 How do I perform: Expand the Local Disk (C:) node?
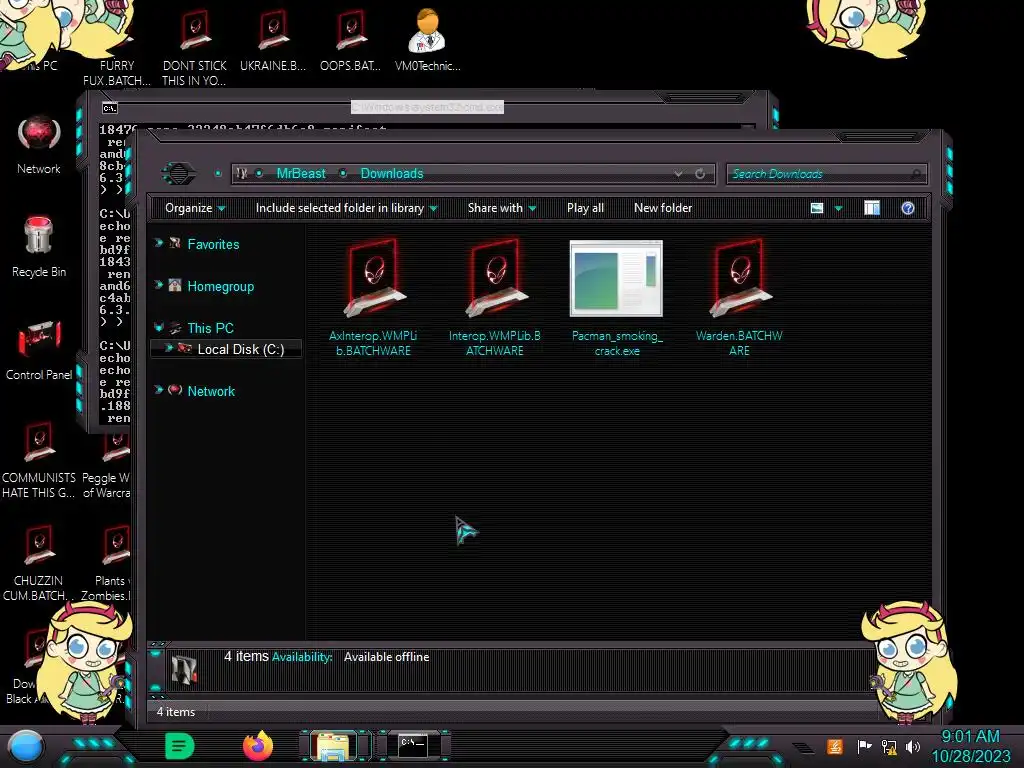(x=168, y=348)
